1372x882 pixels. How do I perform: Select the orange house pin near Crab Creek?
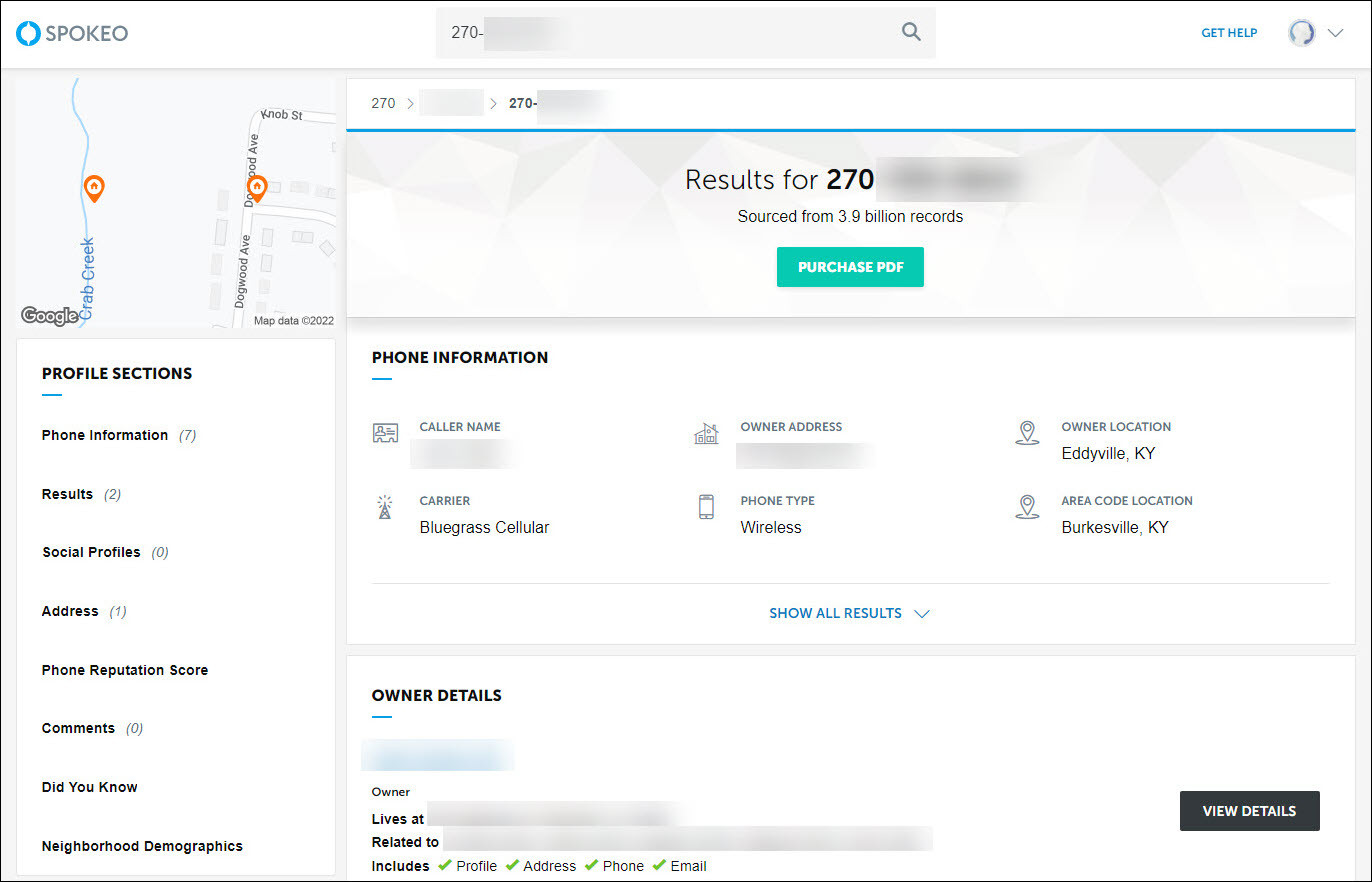pyautogui.click(x=93, y=187)
